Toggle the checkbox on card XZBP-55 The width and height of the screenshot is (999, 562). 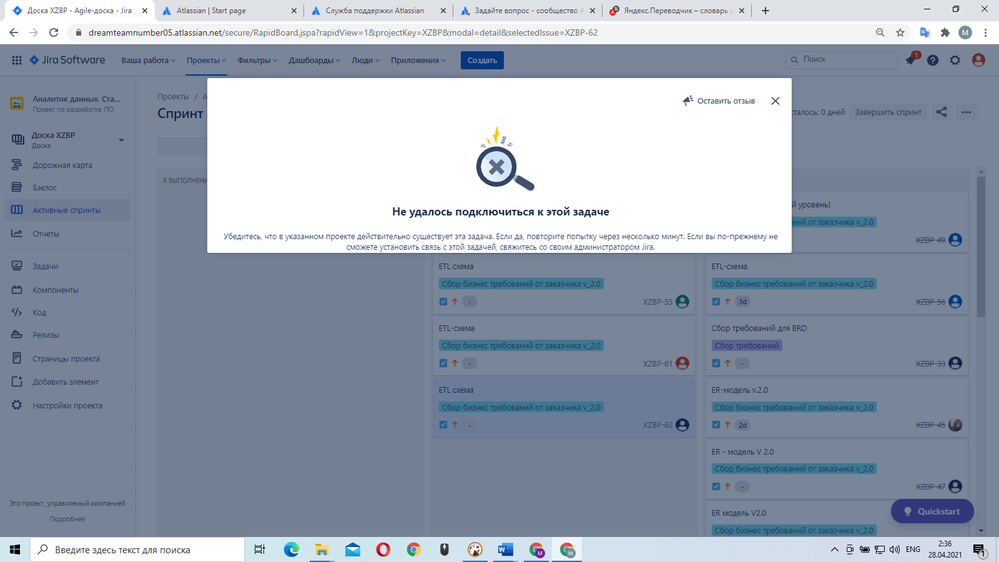click(443, 302)
